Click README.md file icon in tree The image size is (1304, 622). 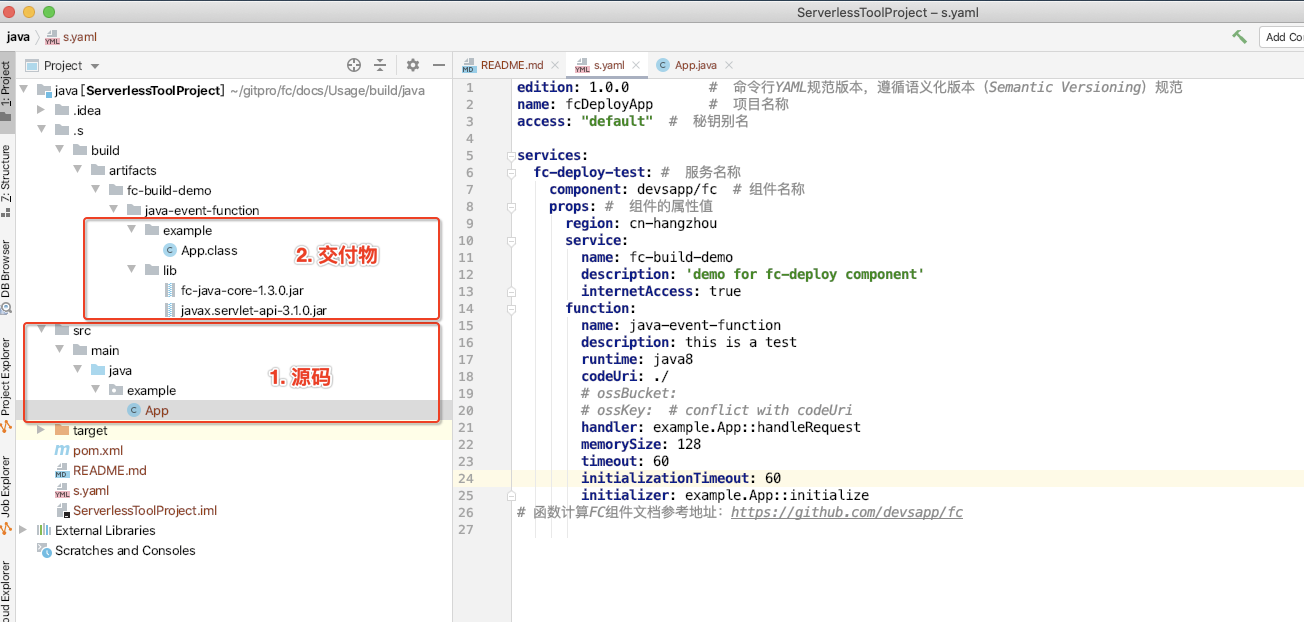(62, 470)
